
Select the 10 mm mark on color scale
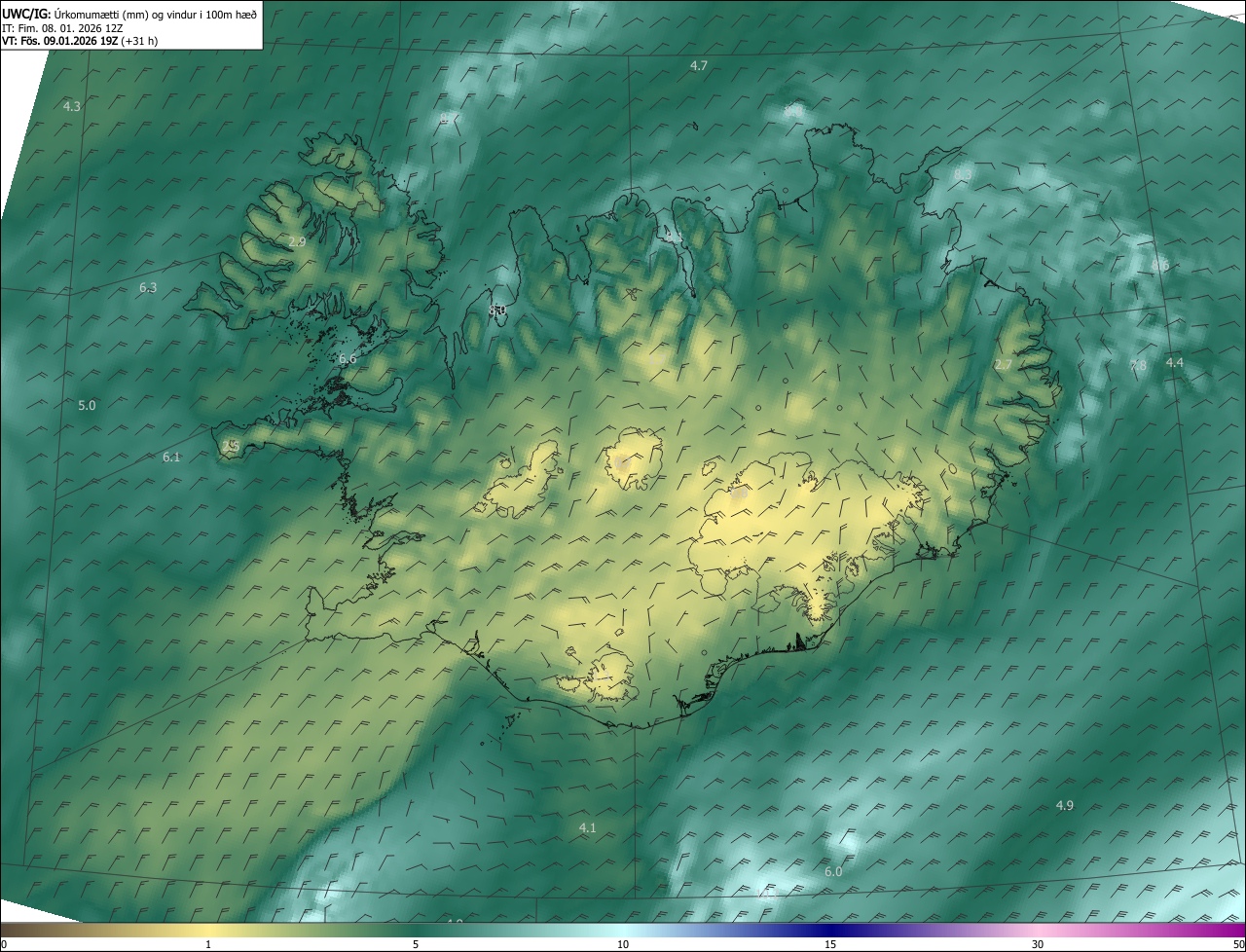tap(623, 944)
